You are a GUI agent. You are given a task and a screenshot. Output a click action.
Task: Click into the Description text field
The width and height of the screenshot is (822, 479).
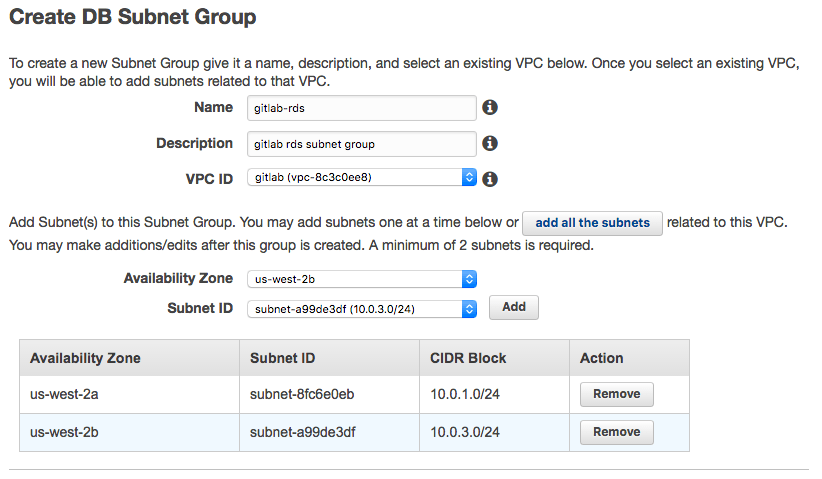(x=361, y=144)
